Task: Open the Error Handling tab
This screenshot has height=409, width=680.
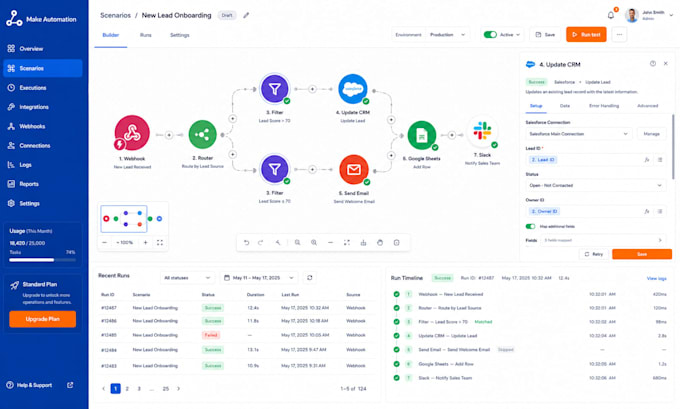Action: point(604,106)
